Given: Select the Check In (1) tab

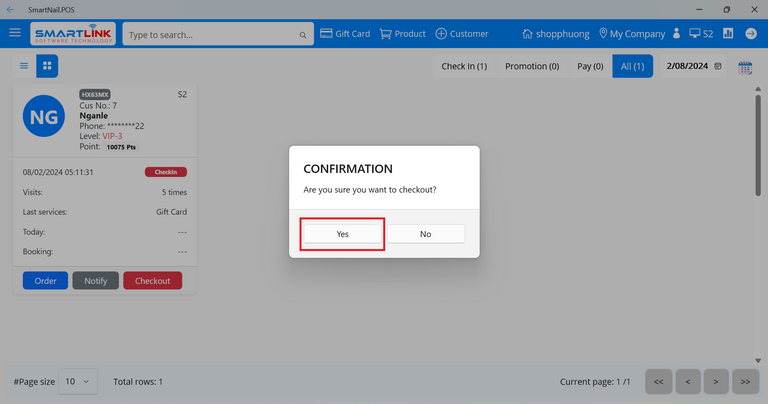Looking at the screenshot, I should point(464,66).
